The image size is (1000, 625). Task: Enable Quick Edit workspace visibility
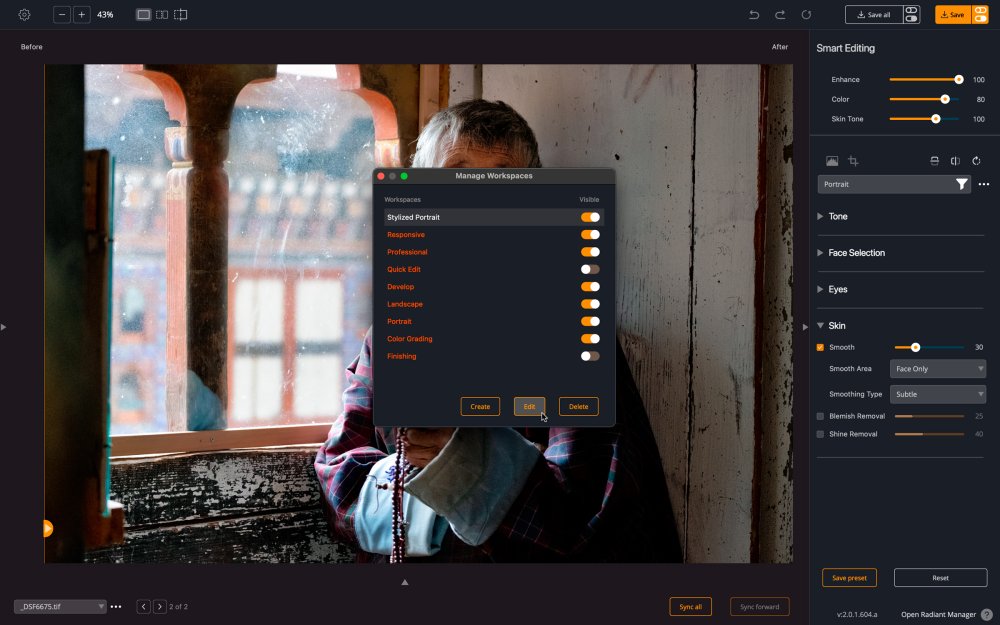tap(590, 269)
